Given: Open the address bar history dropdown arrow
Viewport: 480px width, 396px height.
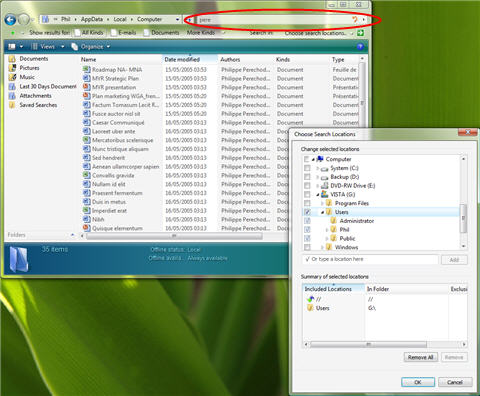Looking at the screenshot, I should (177, 20).
